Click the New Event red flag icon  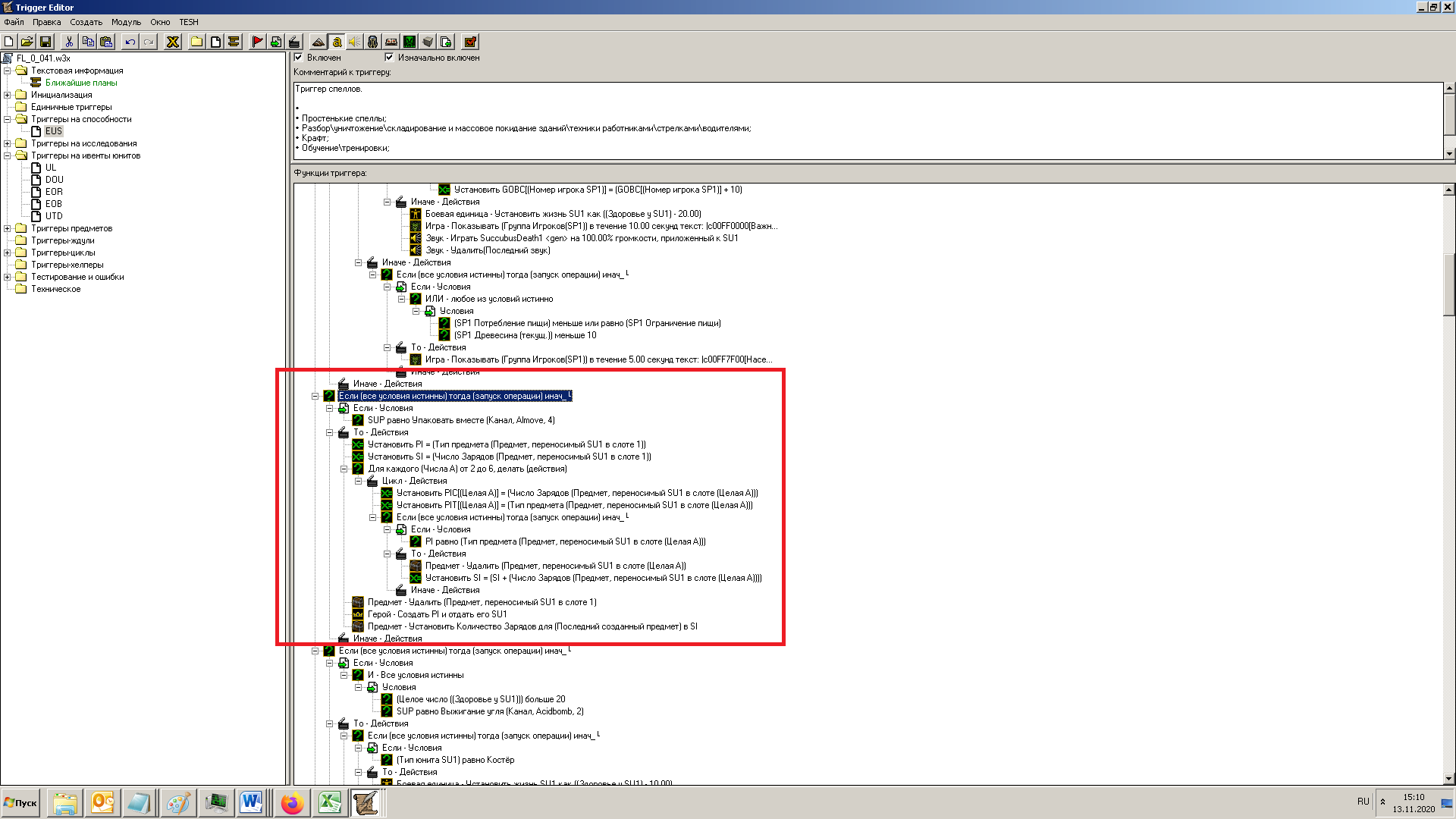click(257, 42)
